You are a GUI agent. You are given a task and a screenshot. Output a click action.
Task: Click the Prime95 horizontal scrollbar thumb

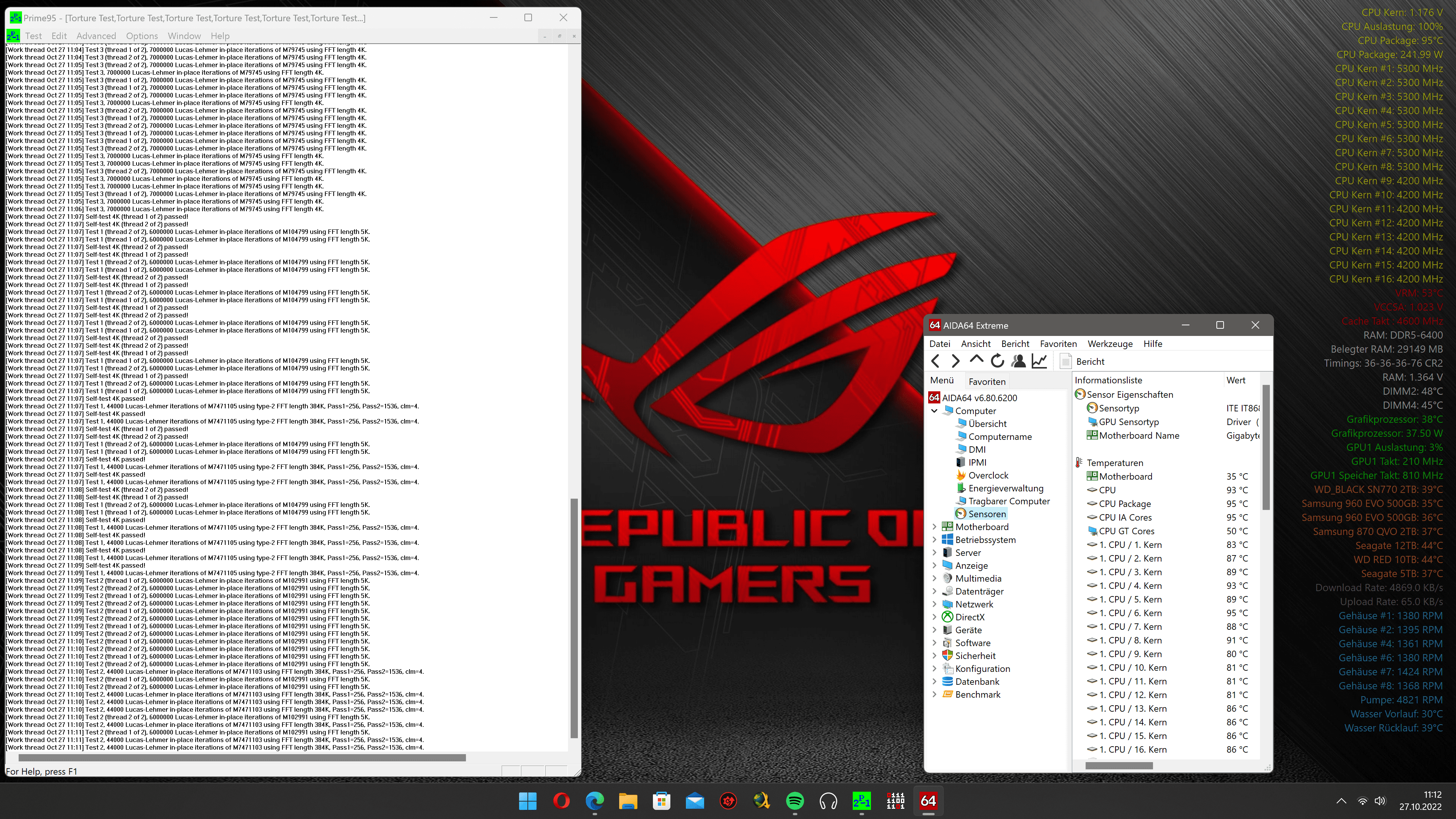coord(242,758)
